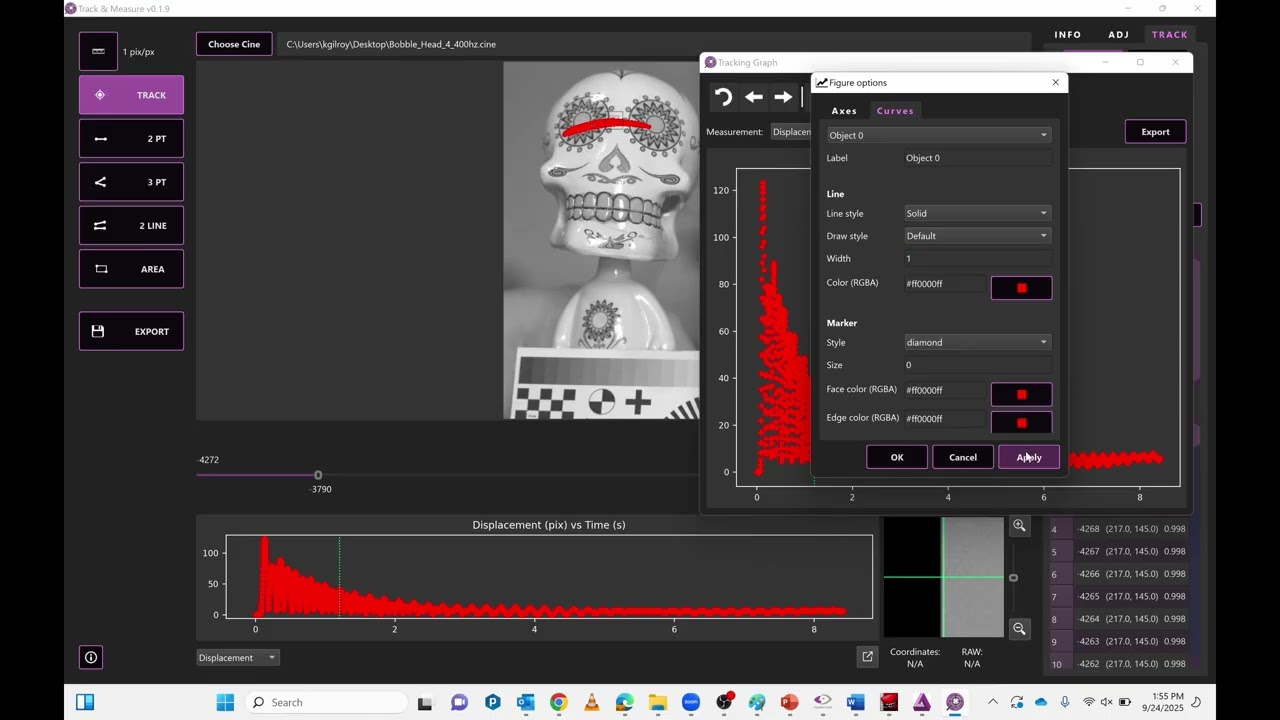
Task: Switch to the Axes tab in Figure options
Action: [x=844, y=111]
